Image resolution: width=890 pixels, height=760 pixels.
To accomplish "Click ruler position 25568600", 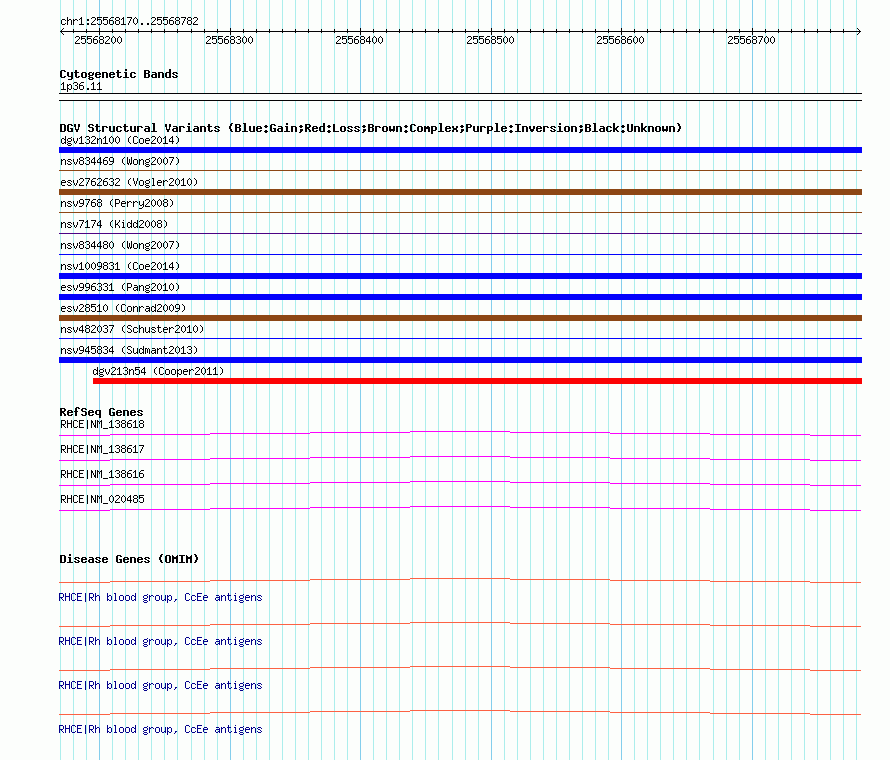I will tap(620, 40).
